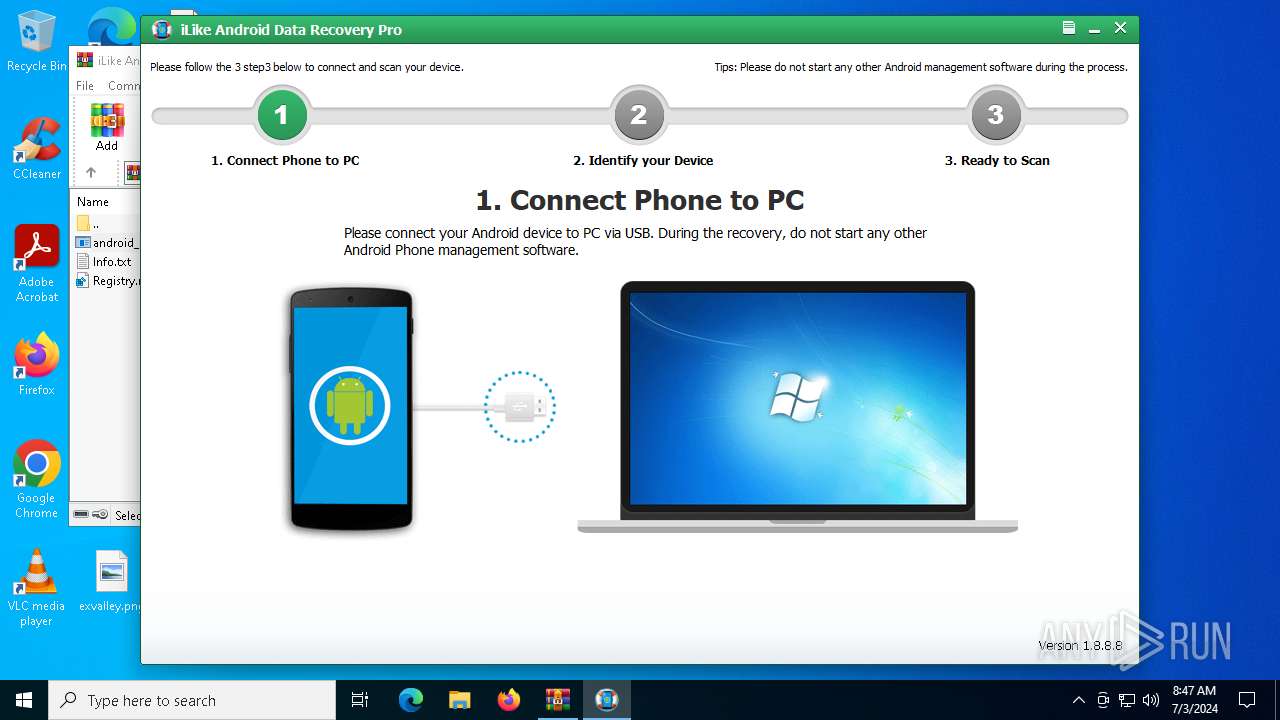1280x720 pixels.
Task: Open Firefox desktop icon
Action: (x=37, y=365)
